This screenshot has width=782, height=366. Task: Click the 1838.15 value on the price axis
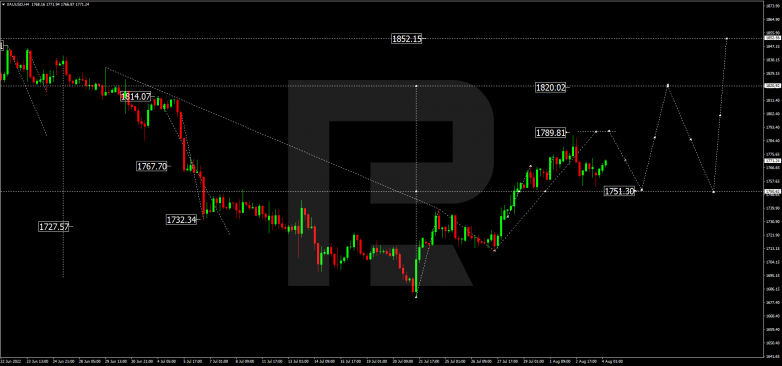[x=772, y=59]
